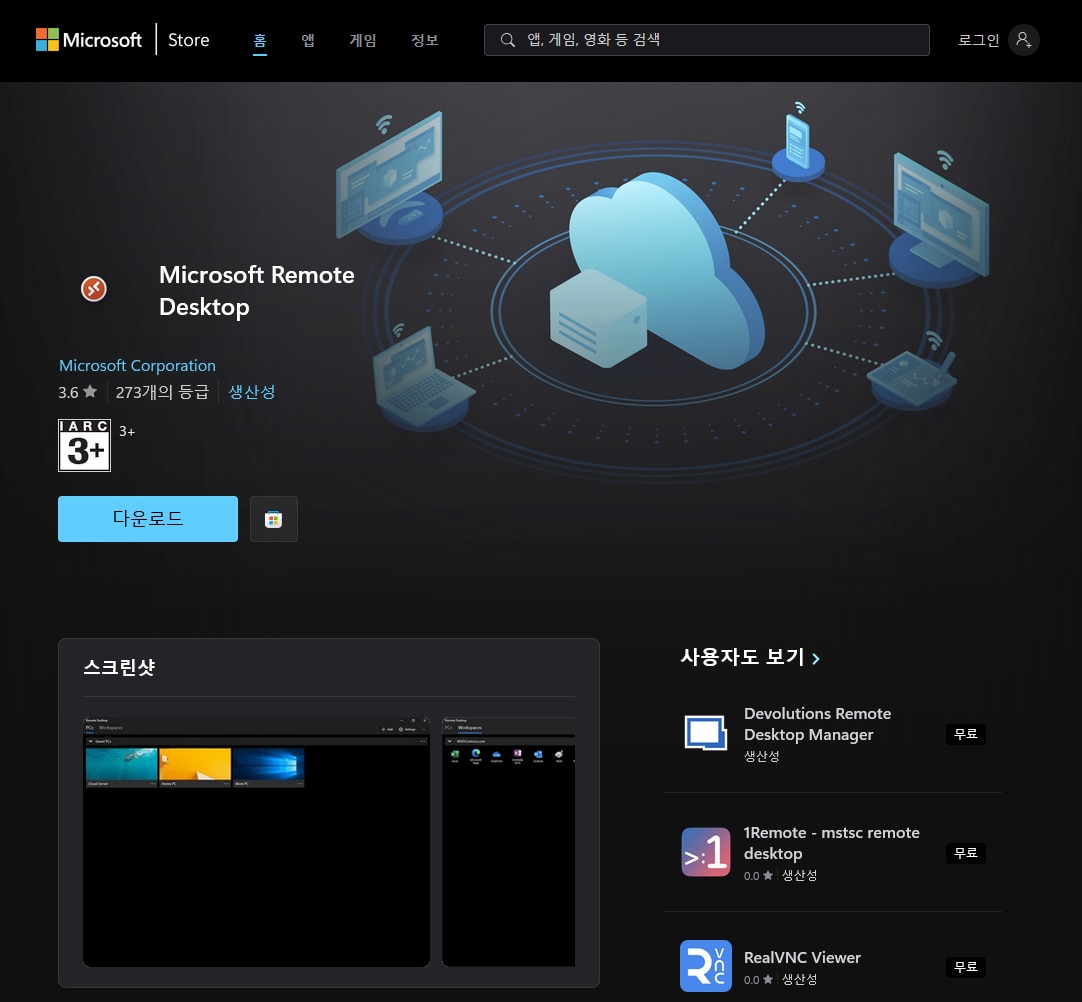The width and height of the screenshot is (1082, 1002).
Task: Click the 3.6 star rating
Action: [77, 392]
